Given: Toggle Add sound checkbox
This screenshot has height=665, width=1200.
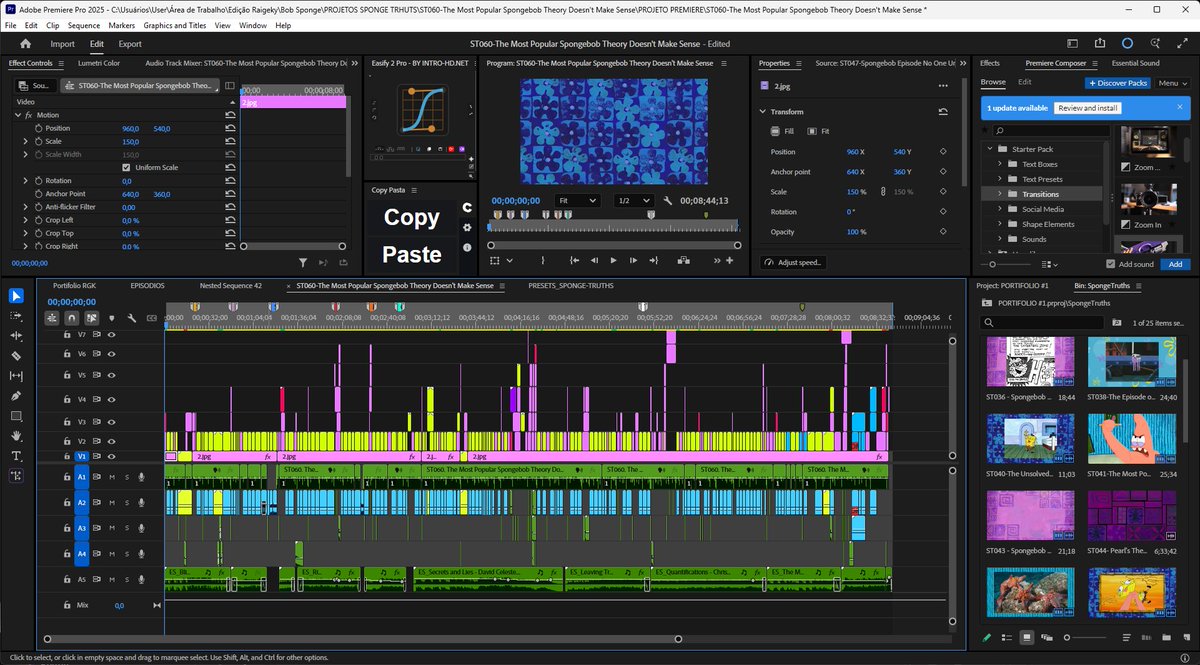Looking at the screenshot, I should 1111,264.
